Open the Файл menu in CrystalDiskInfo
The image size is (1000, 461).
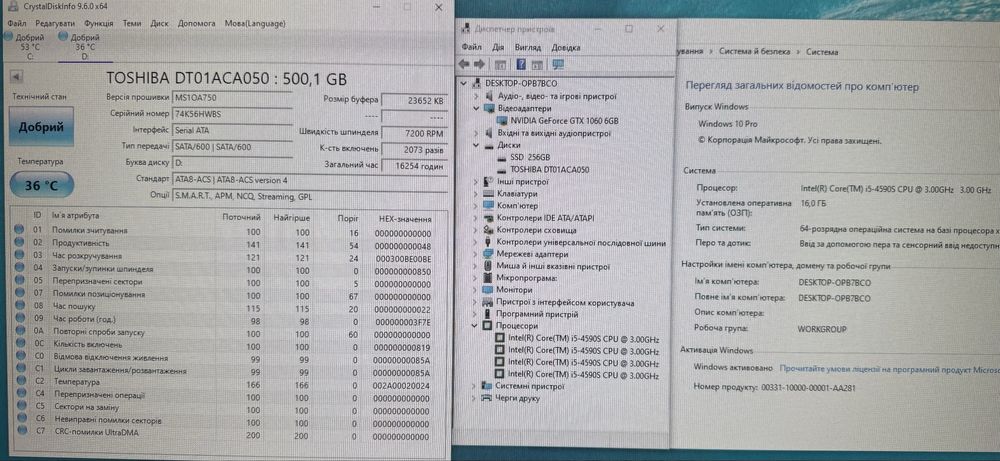click(x=18, y=24)
